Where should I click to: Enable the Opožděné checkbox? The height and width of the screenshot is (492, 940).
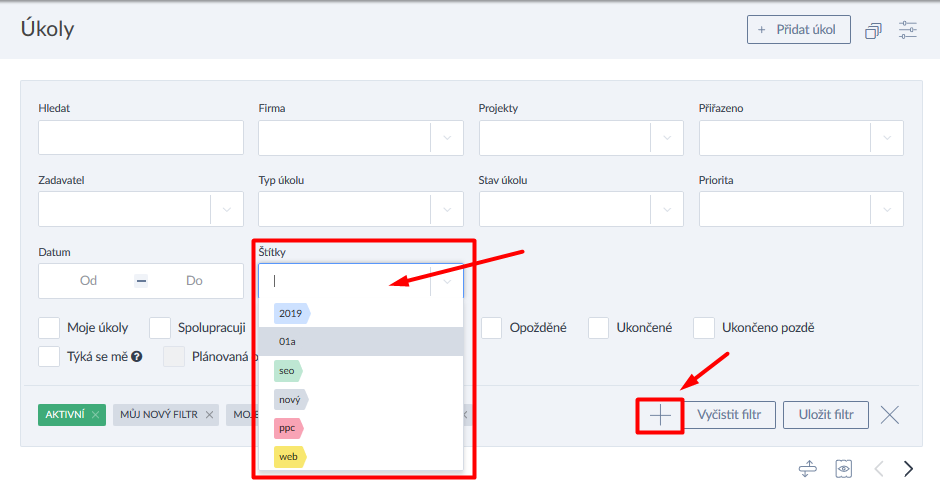point(492,328)
